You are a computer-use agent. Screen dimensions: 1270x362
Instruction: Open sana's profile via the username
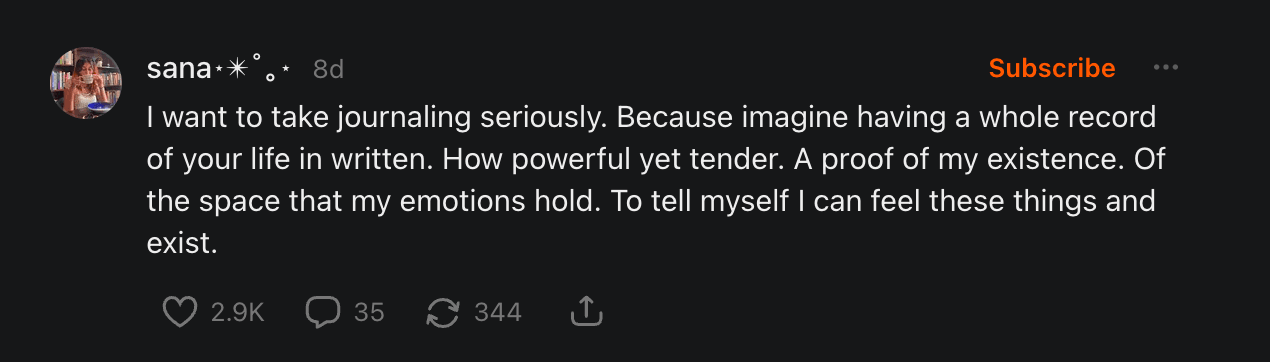[x=173, y=68]
